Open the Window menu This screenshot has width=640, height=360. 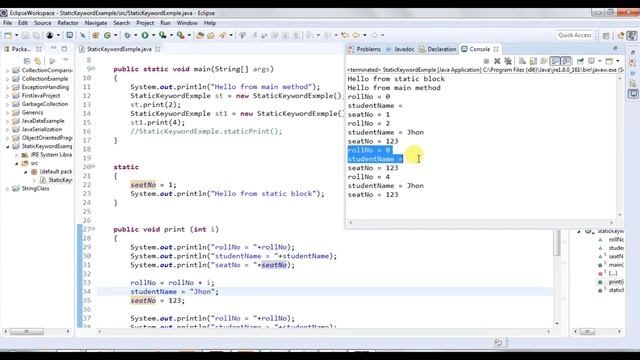(187, 23)
